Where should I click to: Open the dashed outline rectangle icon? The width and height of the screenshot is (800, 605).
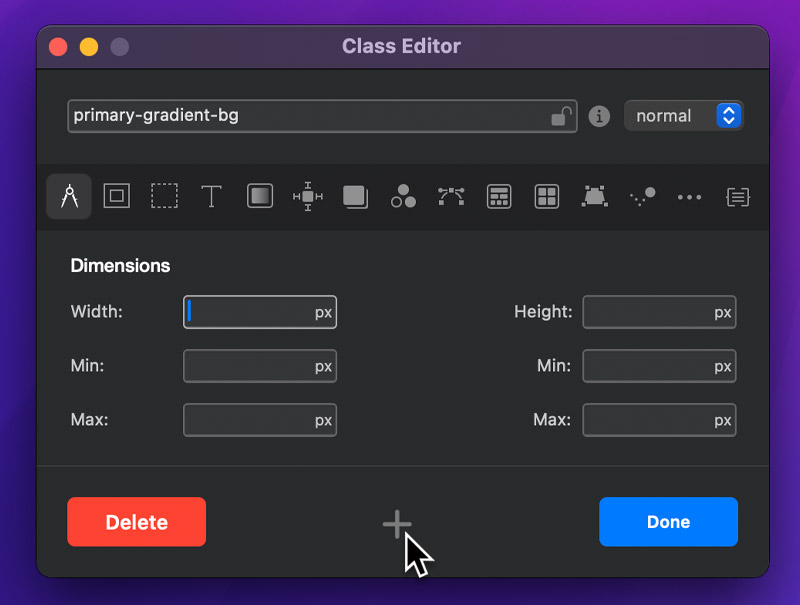[x=164, y=197]
